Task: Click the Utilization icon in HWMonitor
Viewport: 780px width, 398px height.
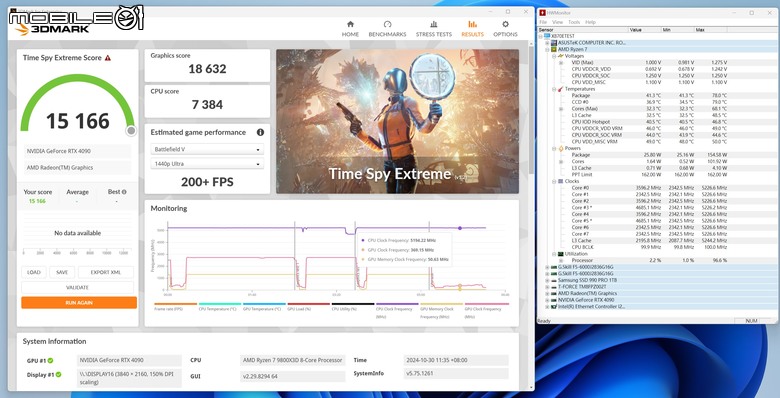Action: coord(561,254)
